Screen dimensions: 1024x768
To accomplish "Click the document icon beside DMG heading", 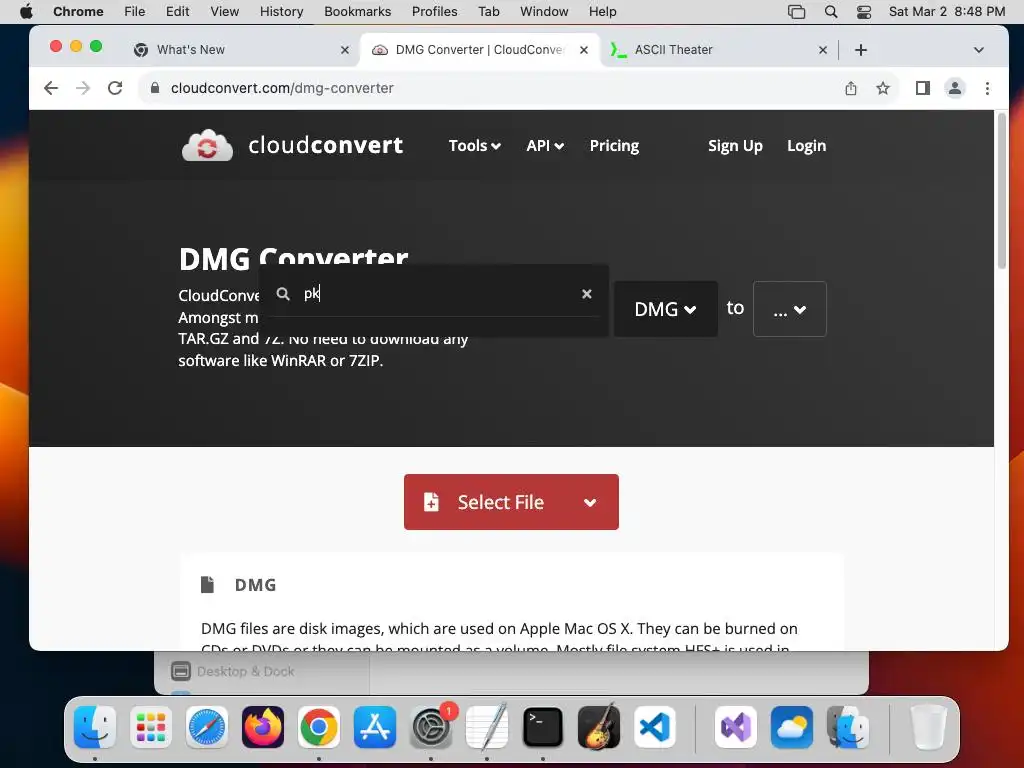I will 207,584.
